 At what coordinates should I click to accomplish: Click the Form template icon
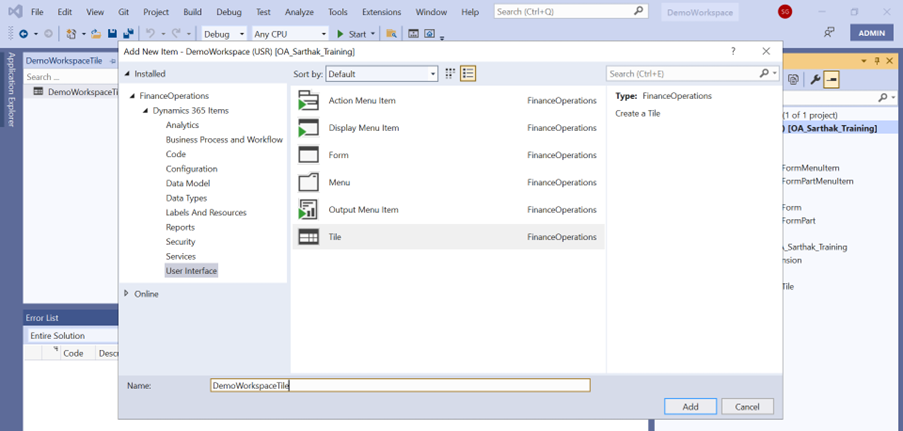pos(308,155)
